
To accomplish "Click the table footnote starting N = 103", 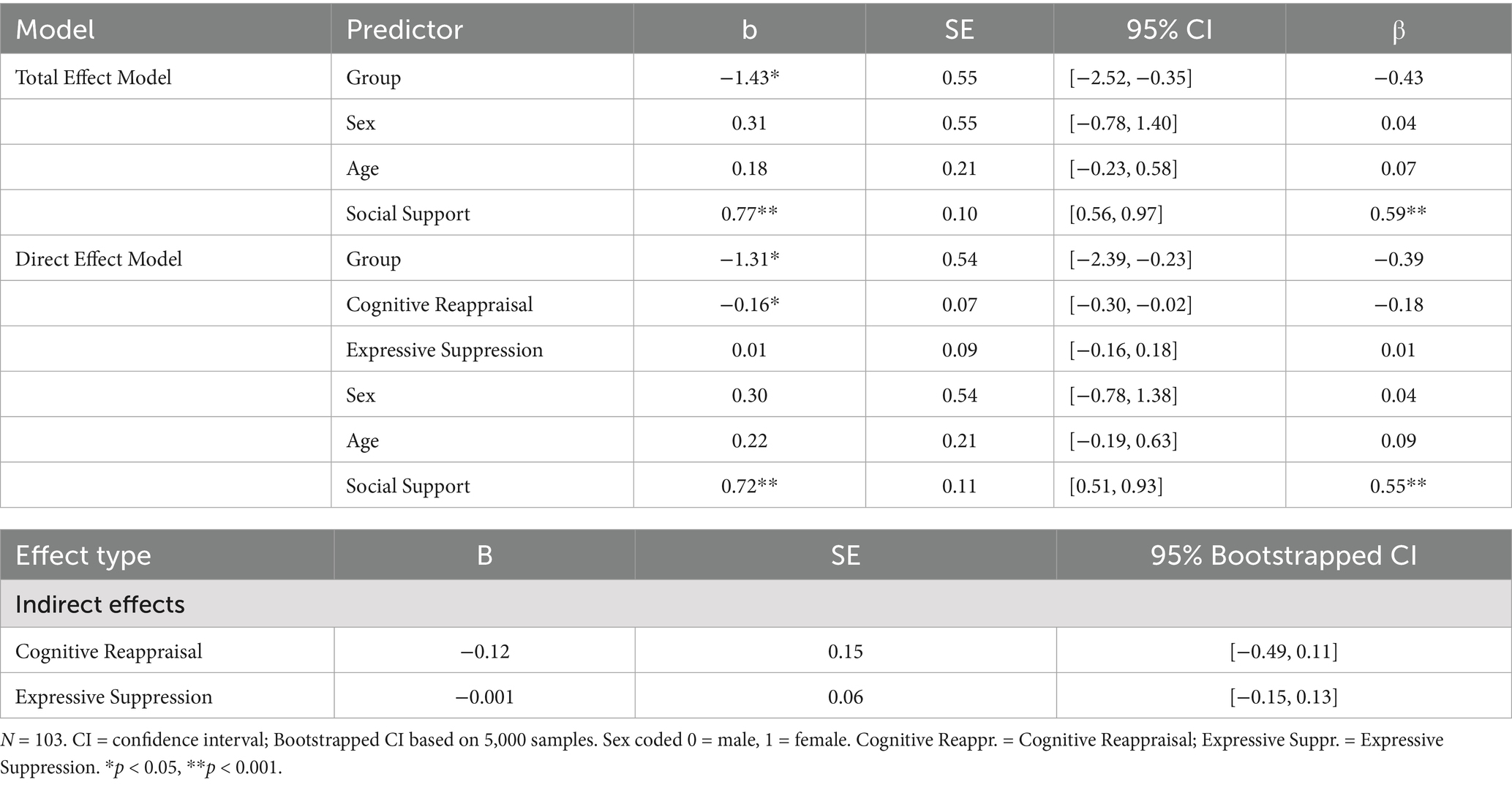I will click(x=722, y=754).
